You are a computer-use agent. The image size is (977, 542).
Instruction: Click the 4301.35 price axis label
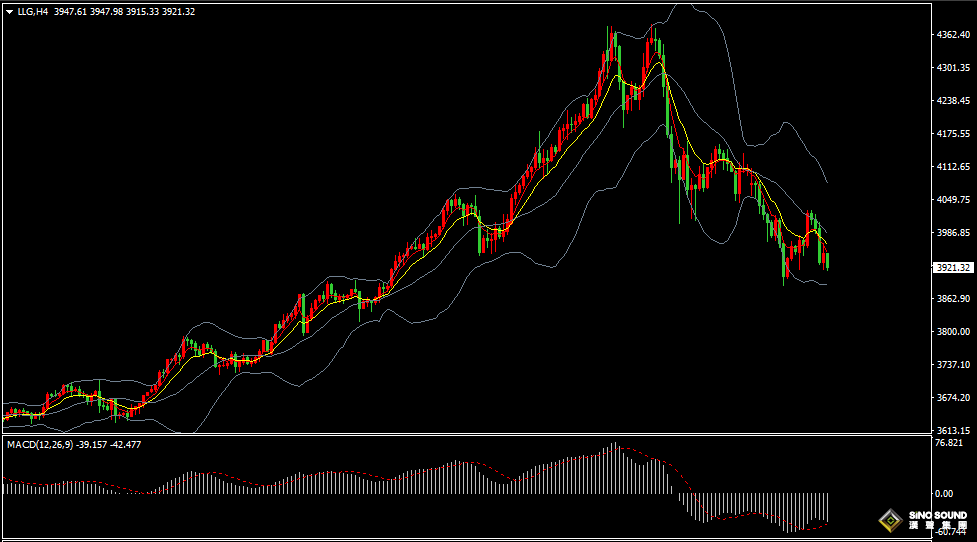click(x=952, y=68)
